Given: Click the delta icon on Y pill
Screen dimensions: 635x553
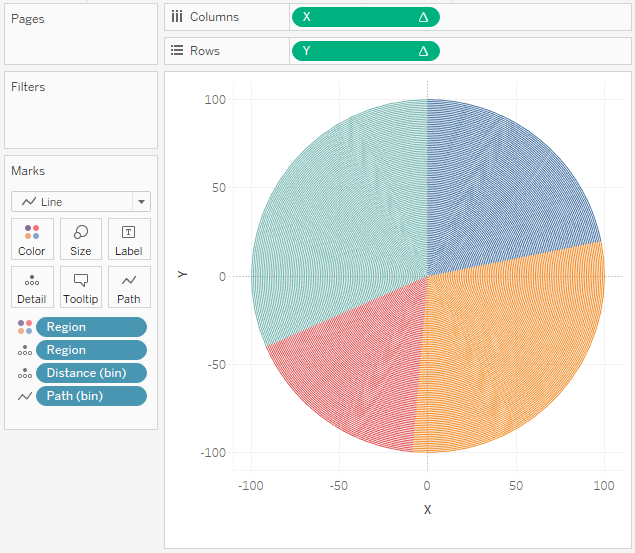Looking at the screenshot, I should [x=423, y=51].
